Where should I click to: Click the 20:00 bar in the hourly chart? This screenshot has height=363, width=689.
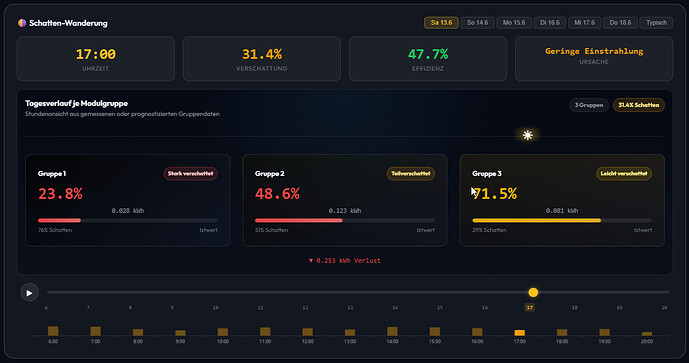[x=647, y=334]
